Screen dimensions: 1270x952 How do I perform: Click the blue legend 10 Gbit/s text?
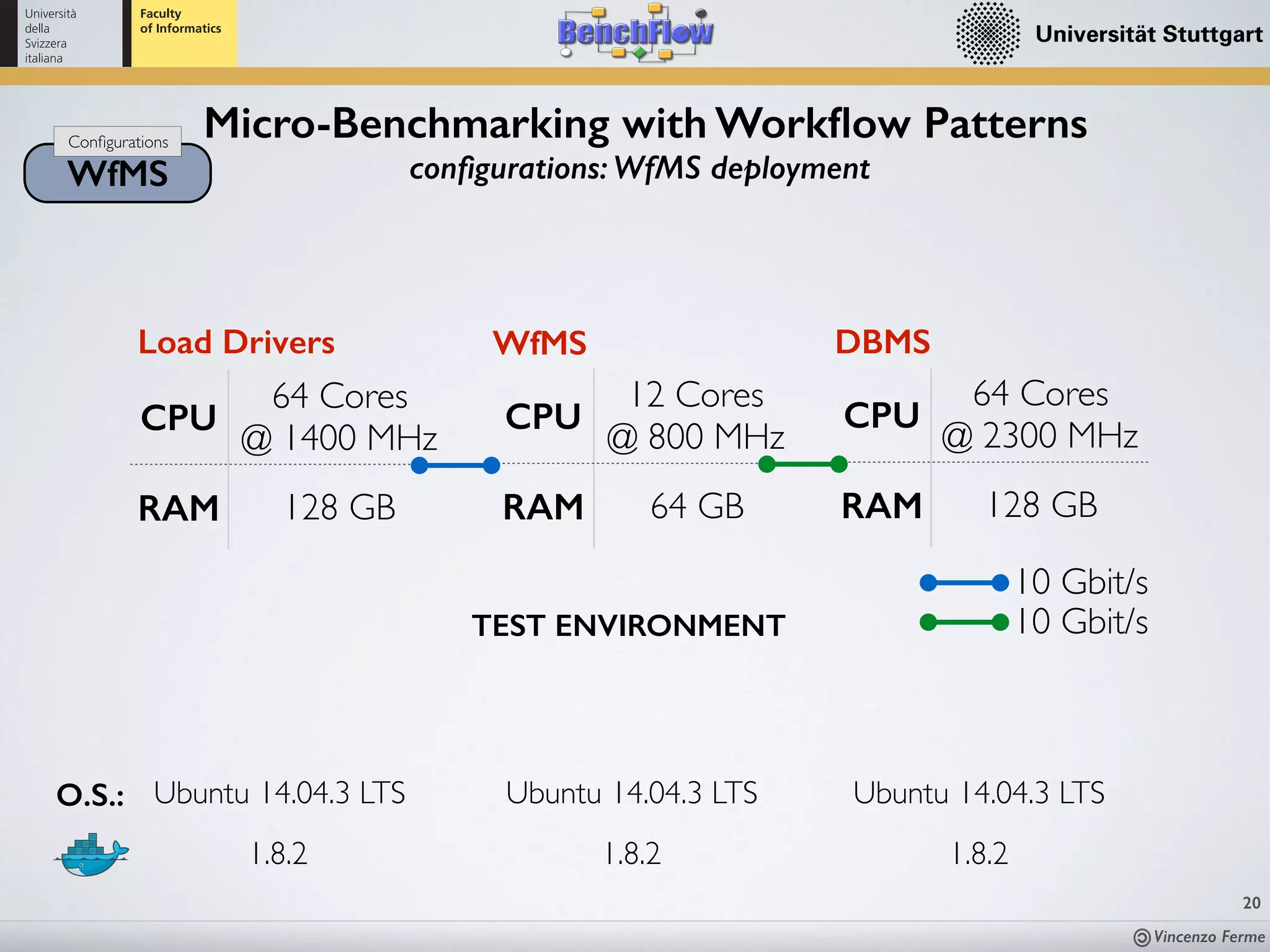(1083, 582)
